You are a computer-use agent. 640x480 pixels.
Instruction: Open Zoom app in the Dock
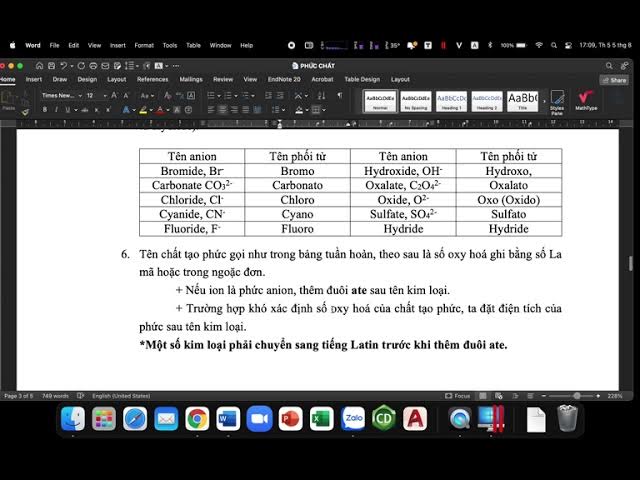(260, 418)
